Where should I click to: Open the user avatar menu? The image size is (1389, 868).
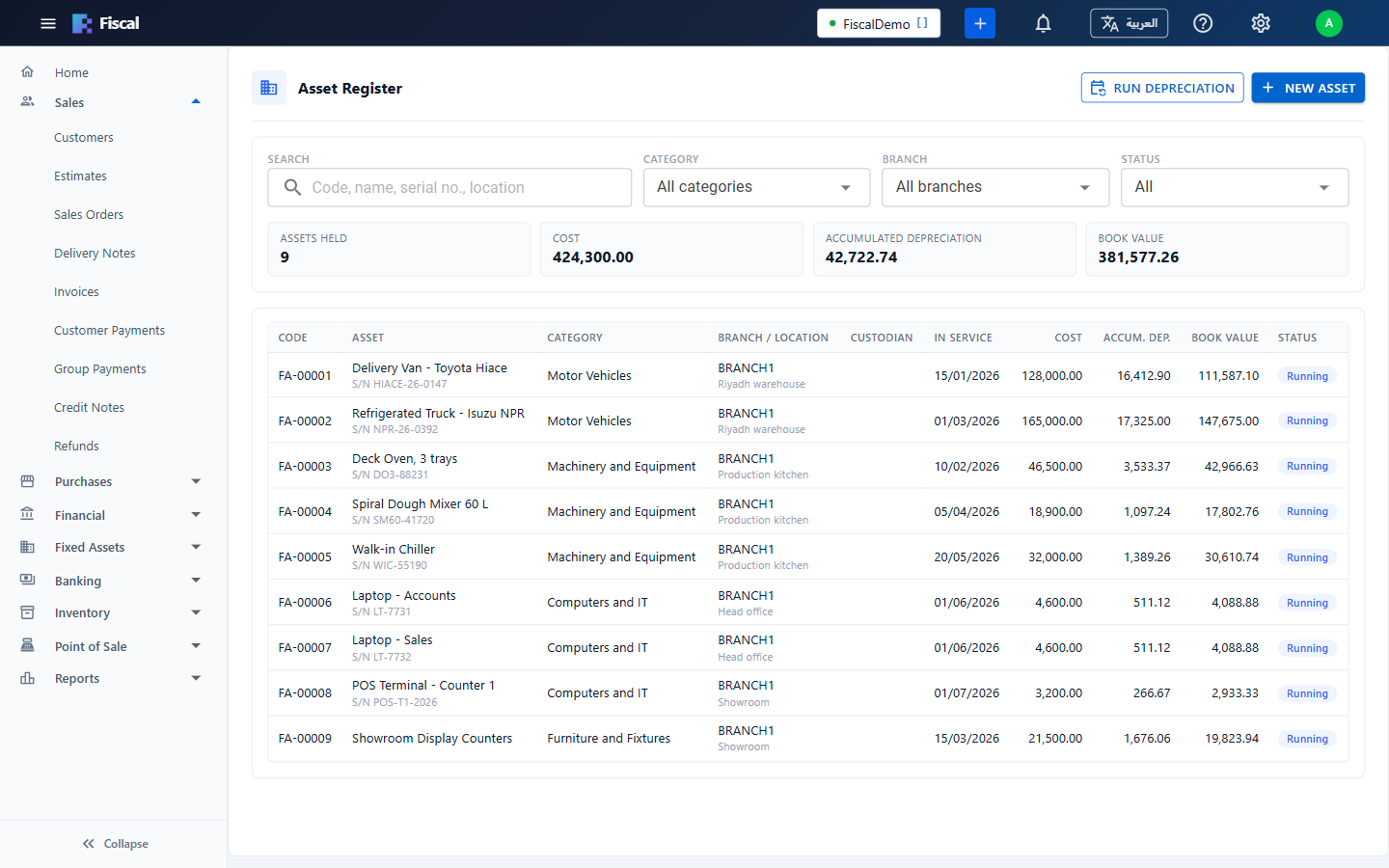point(1329,23)
